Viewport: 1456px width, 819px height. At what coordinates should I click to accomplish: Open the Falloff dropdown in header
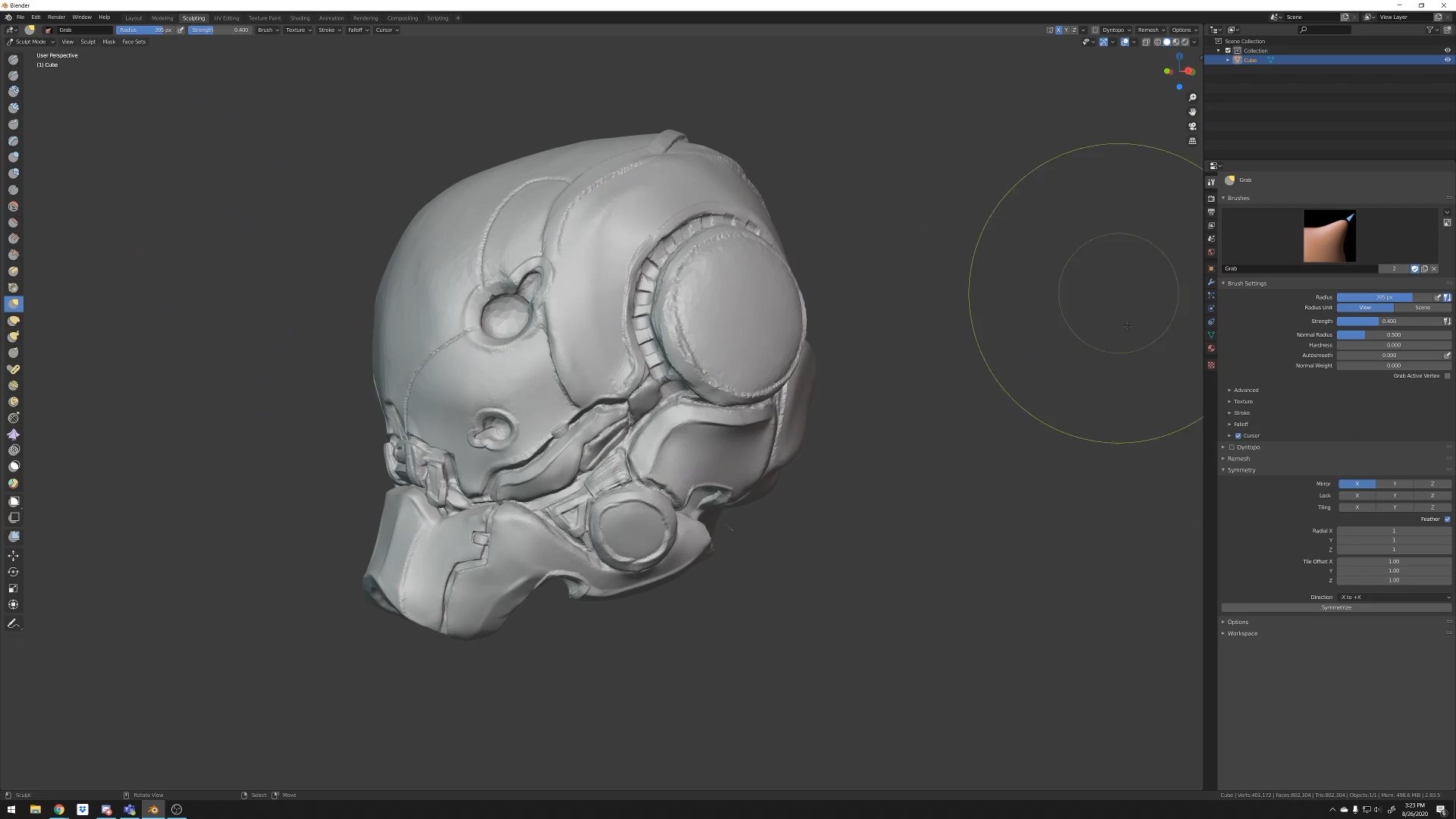[358, 30]
